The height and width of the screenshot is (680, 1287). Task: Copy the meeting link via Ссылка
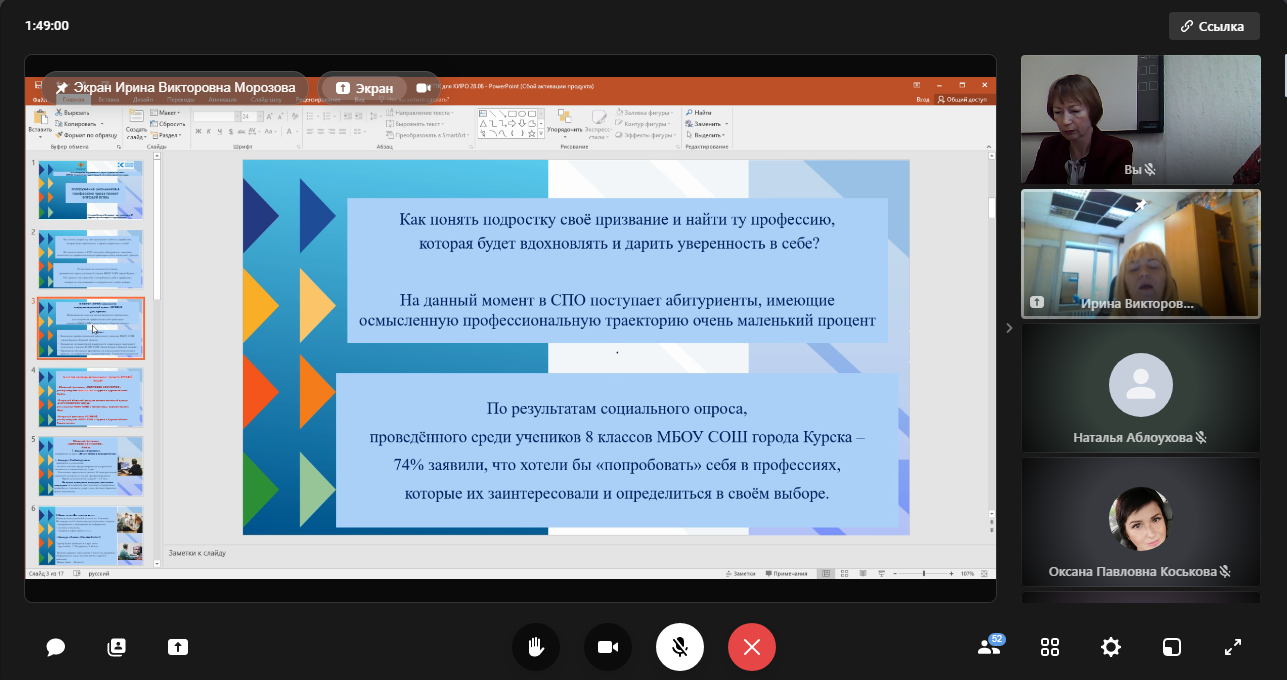(x=1214, y=26)
